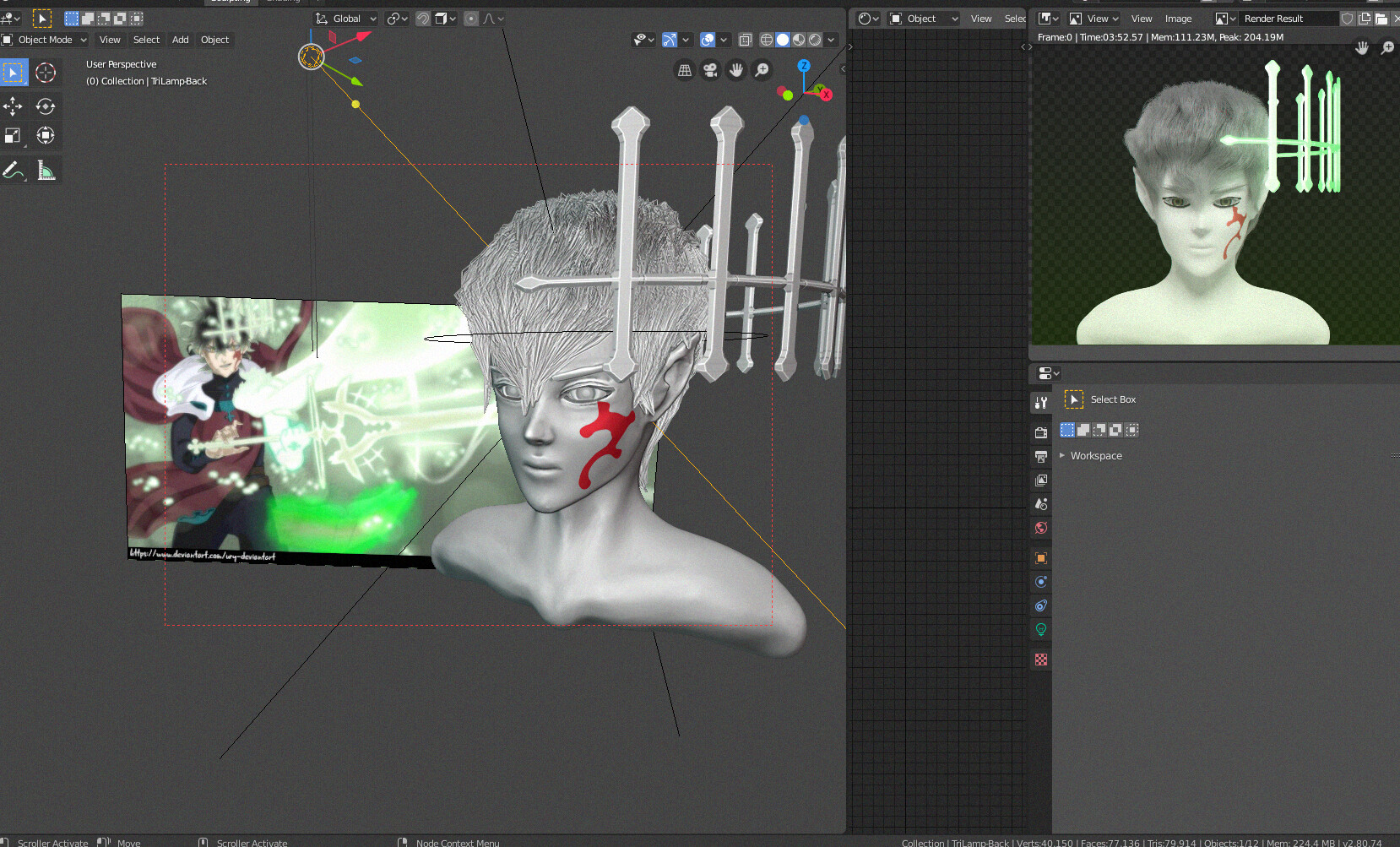Select the Measure tool
The image size is (1400, 847).
coord(46,171)
